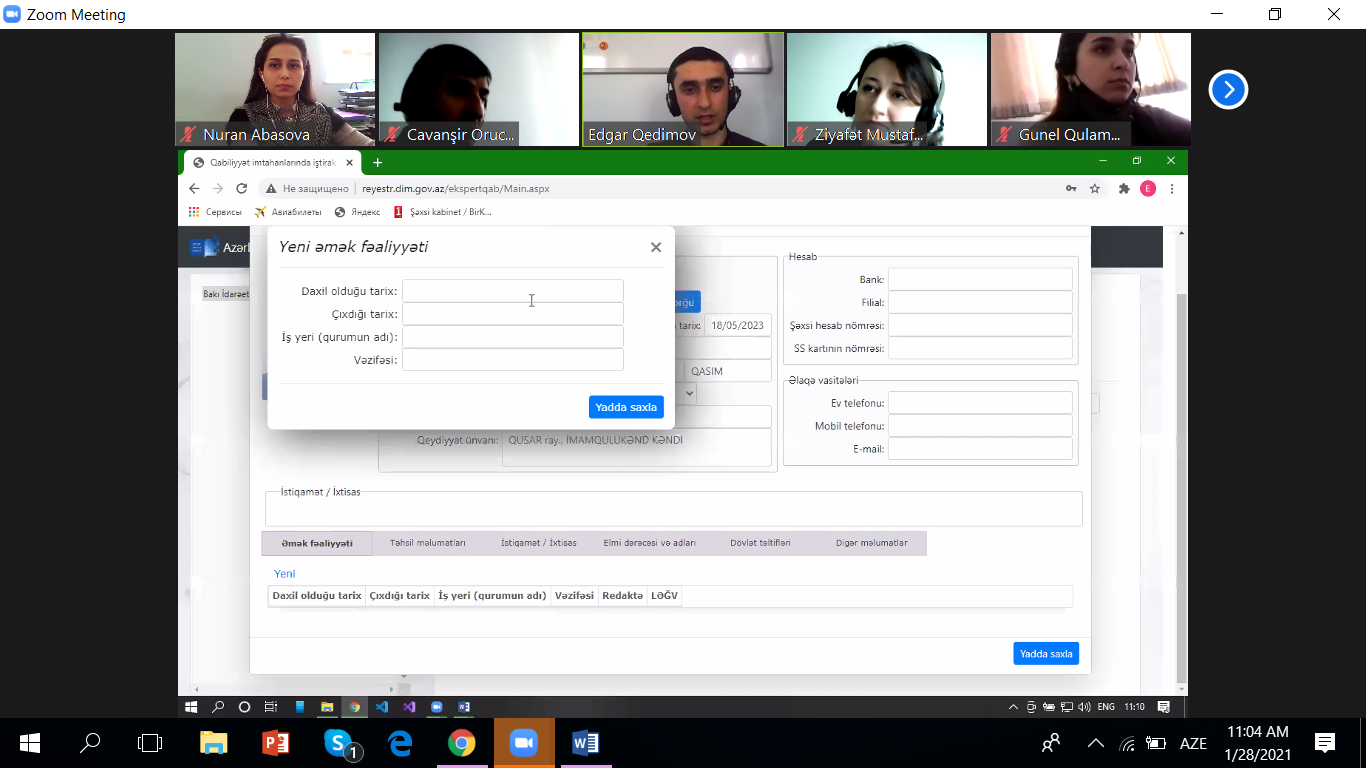Image resolution: width=1366 pixels, height=768 pixels.
Task: Bookmark page with star icon
Action: (x=1095, y=188)
